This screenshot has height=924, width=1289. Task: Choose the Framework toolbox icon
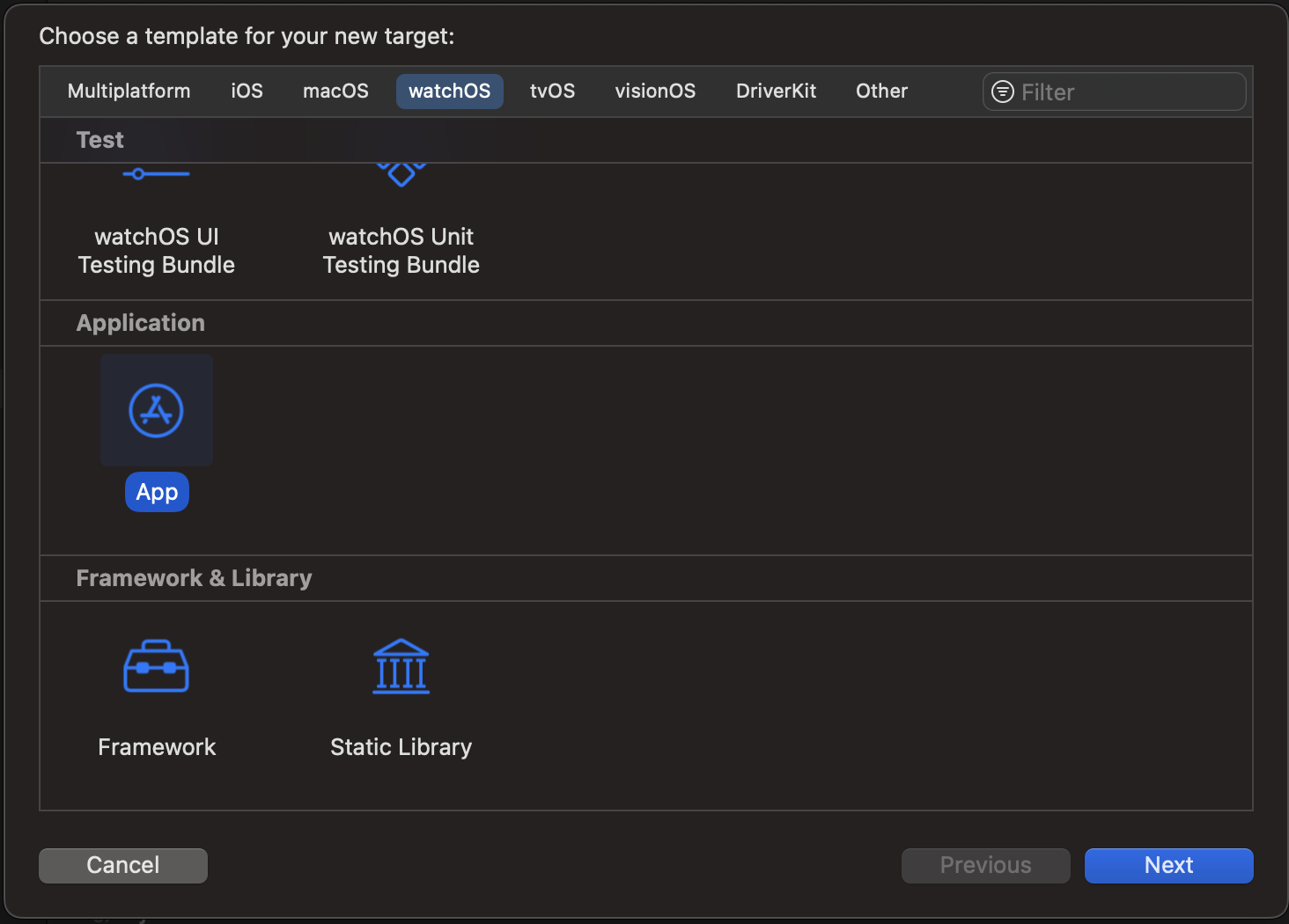click(x=157, y=666)
